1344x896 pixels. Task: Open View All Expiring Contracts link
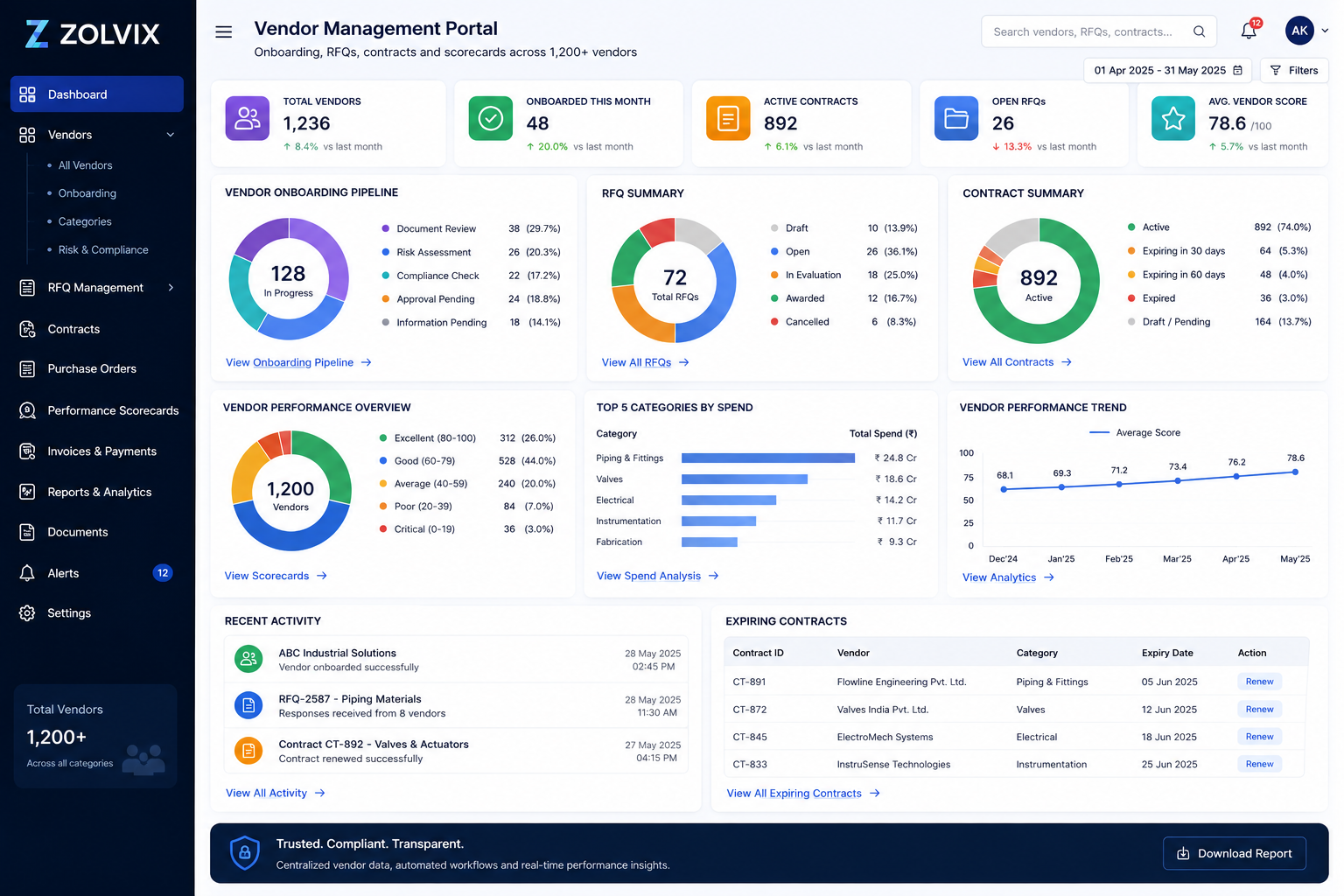tap(803, 794)
